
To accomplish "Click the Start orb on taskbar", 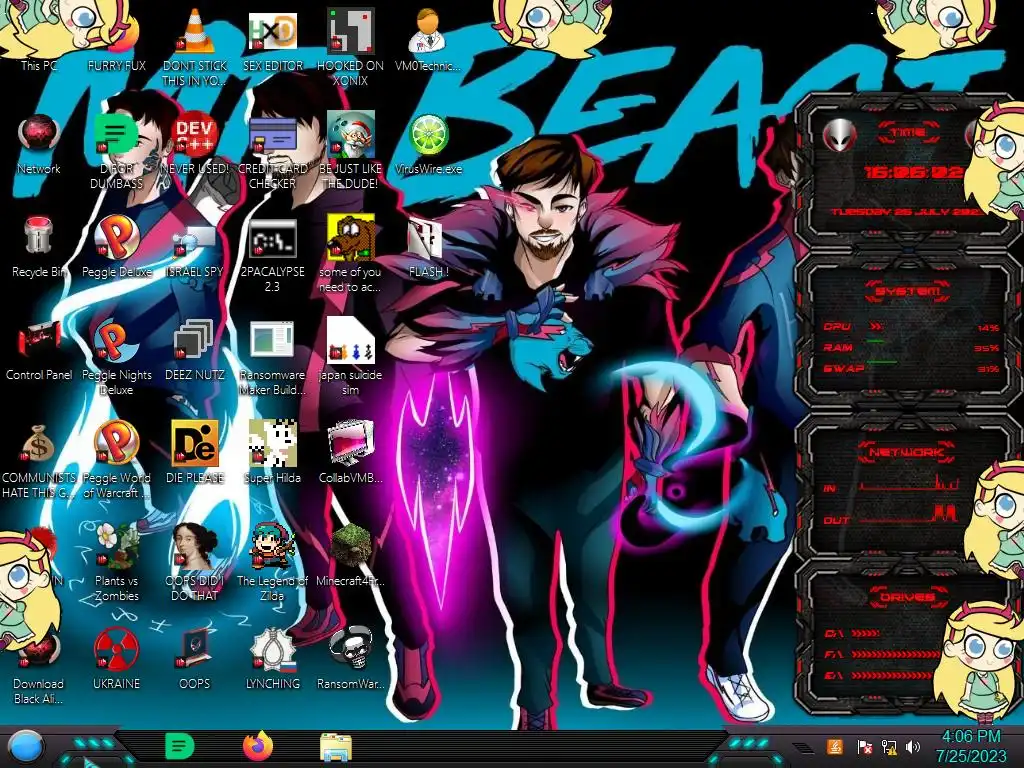I will (x=26, y=747).
